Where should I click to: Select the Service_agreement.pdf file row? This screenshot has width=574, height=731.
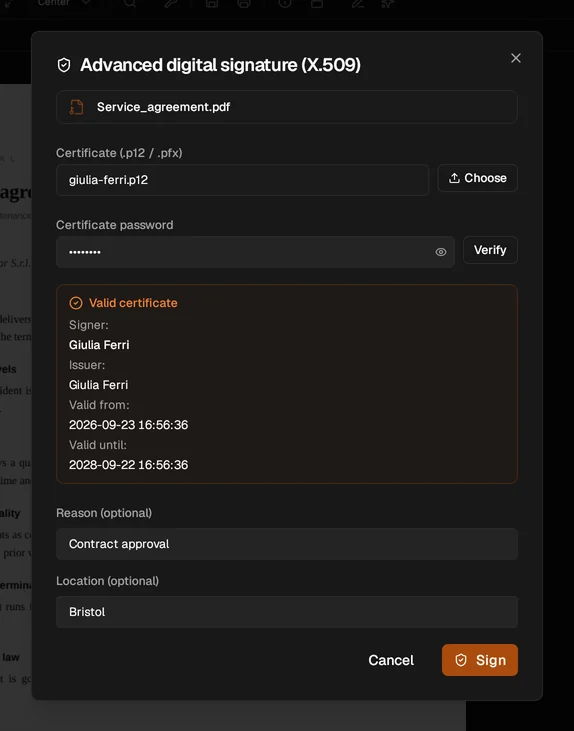click(x=286, y=107)
